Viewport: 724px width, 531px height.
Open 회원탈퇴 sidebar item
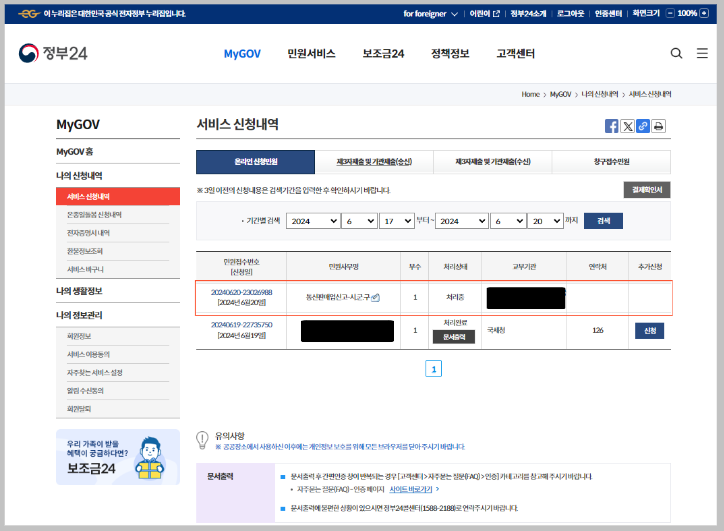79,409
